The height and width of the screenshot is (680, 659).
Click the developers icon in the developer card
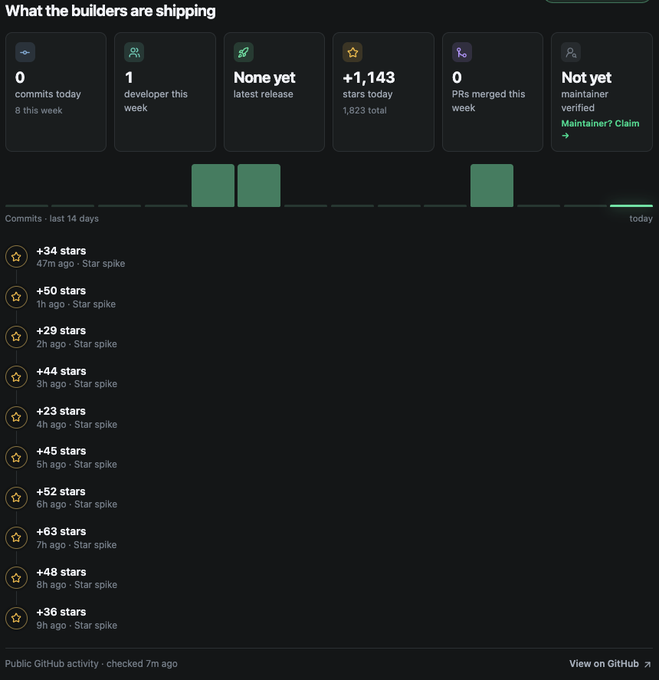pyautogui.click(x=134, y=52)
